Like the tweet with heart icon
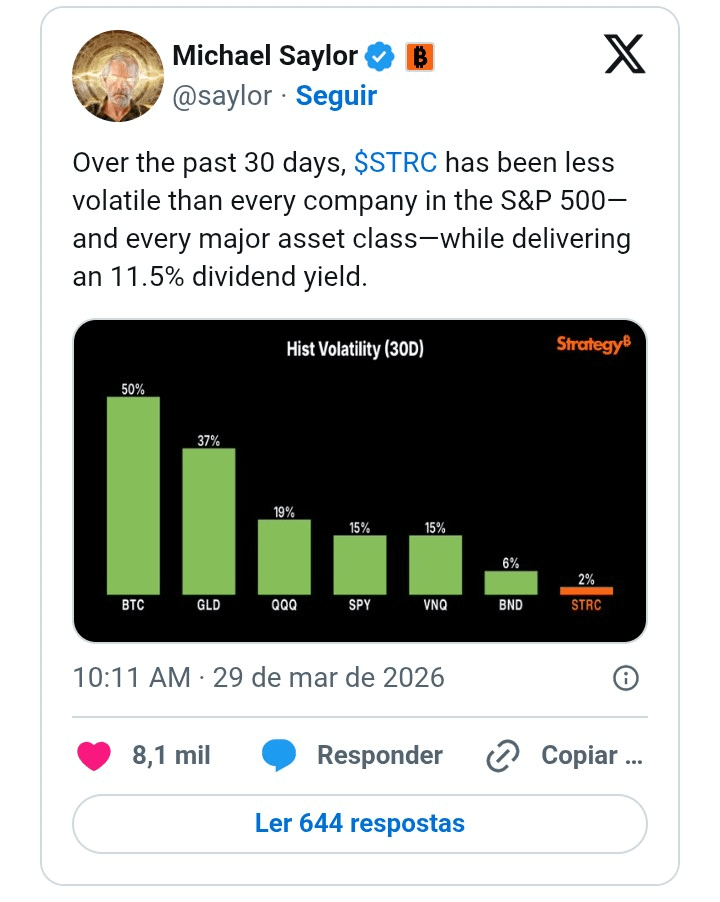The height and width of the screenshot is (902, 720). [x=94, y=755]
